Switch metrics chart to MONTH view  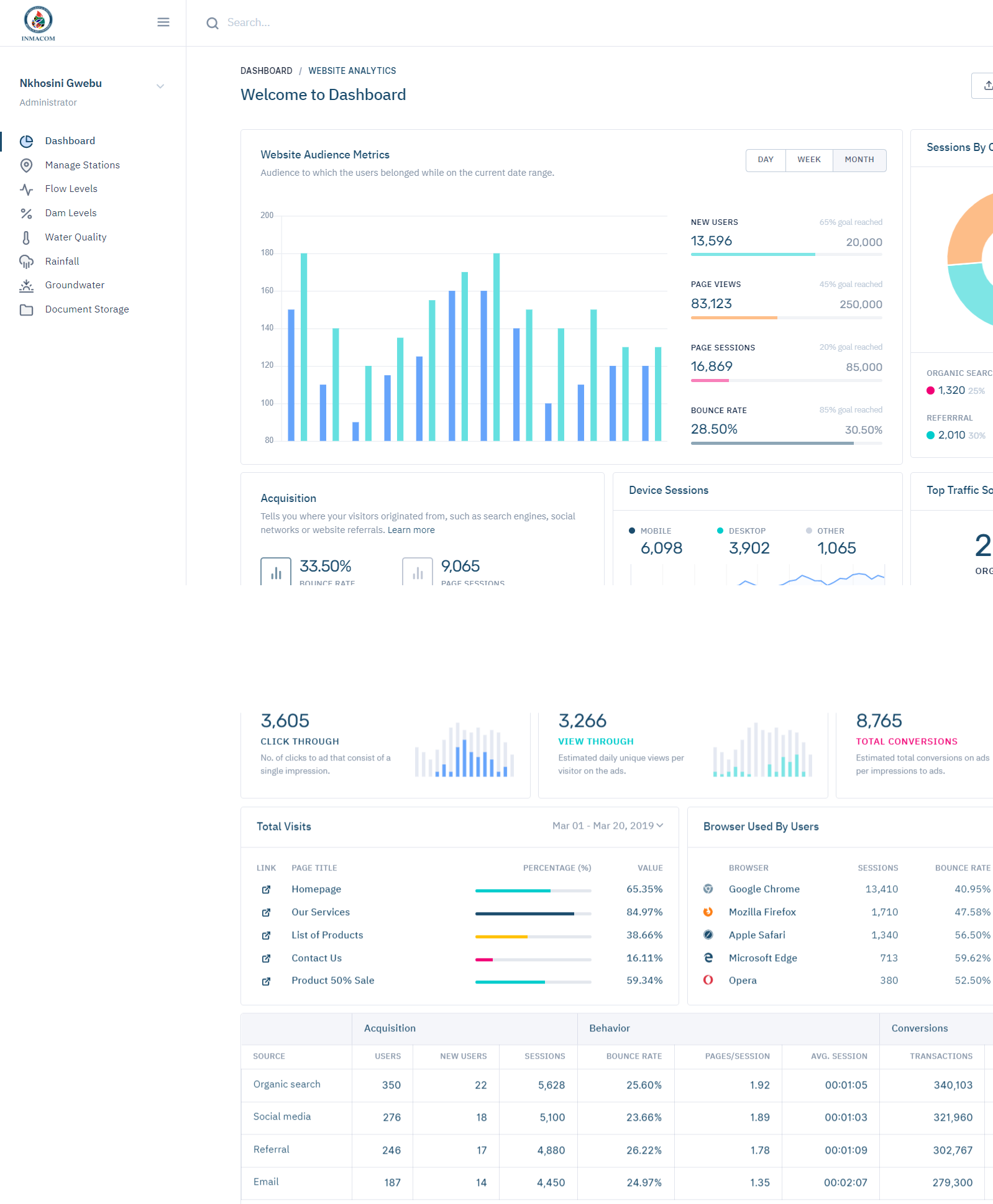coord(859,160)
